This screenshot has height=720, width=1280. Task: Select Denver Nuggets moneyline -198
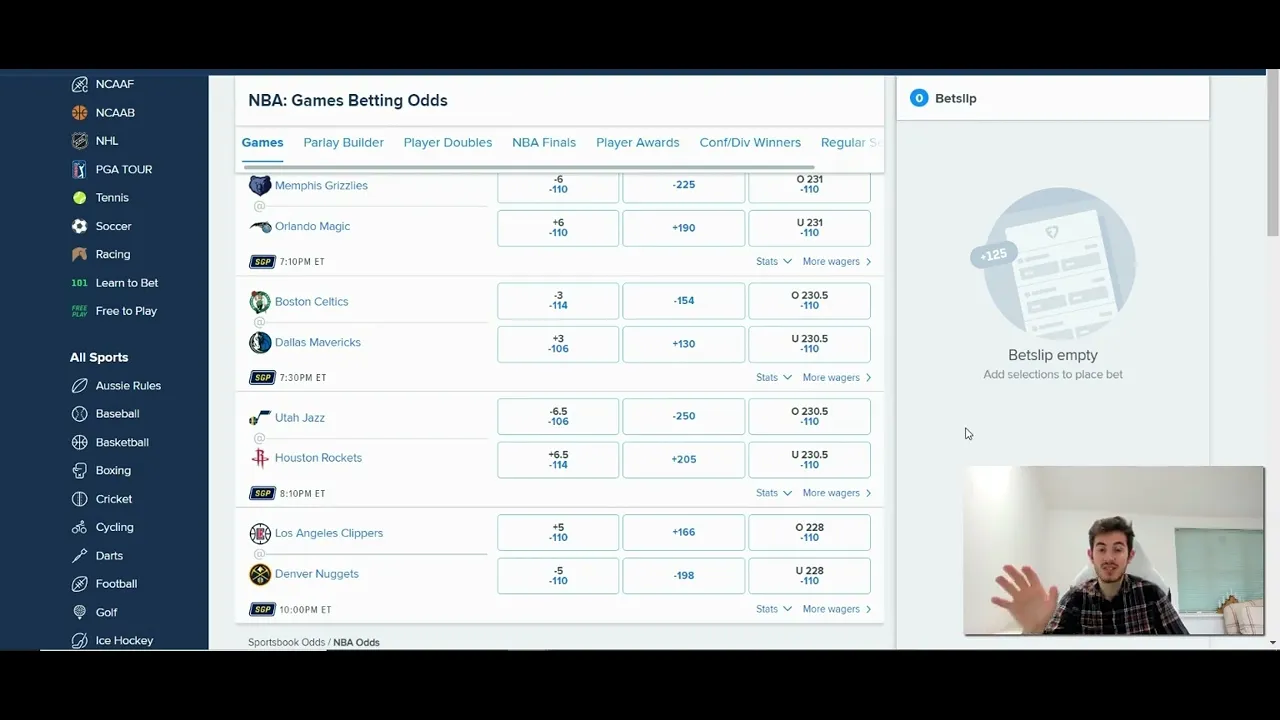684,575
